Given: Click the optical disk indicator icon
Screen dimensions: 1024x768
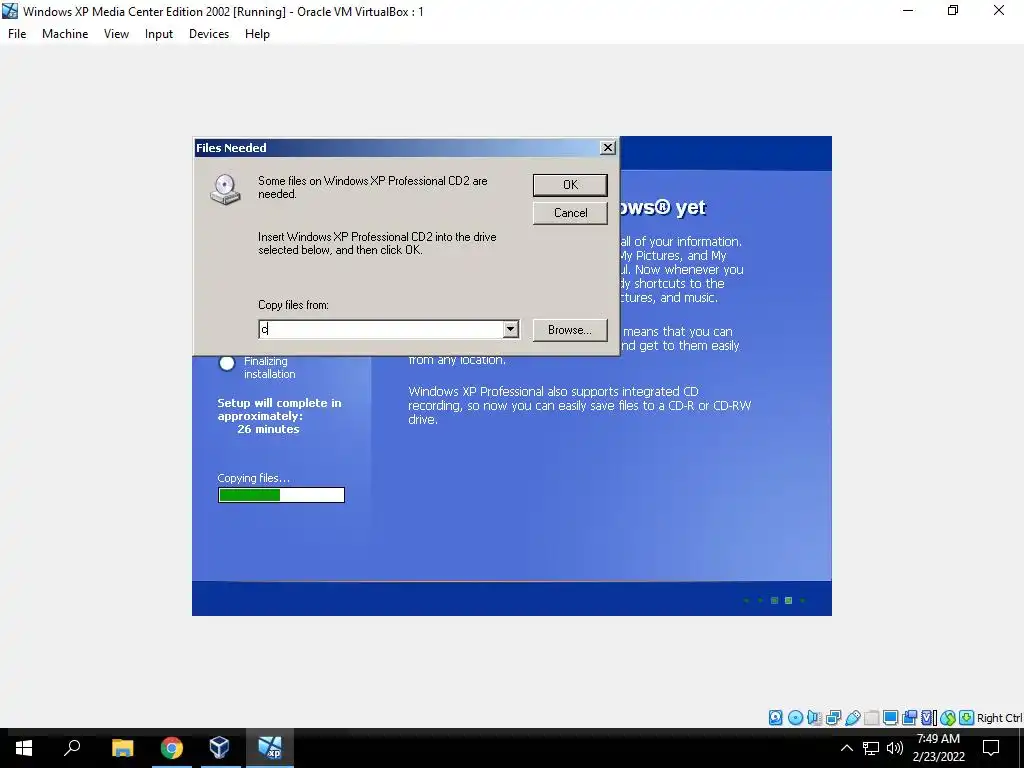Looking at the screenshot, I should click(795, 718).
